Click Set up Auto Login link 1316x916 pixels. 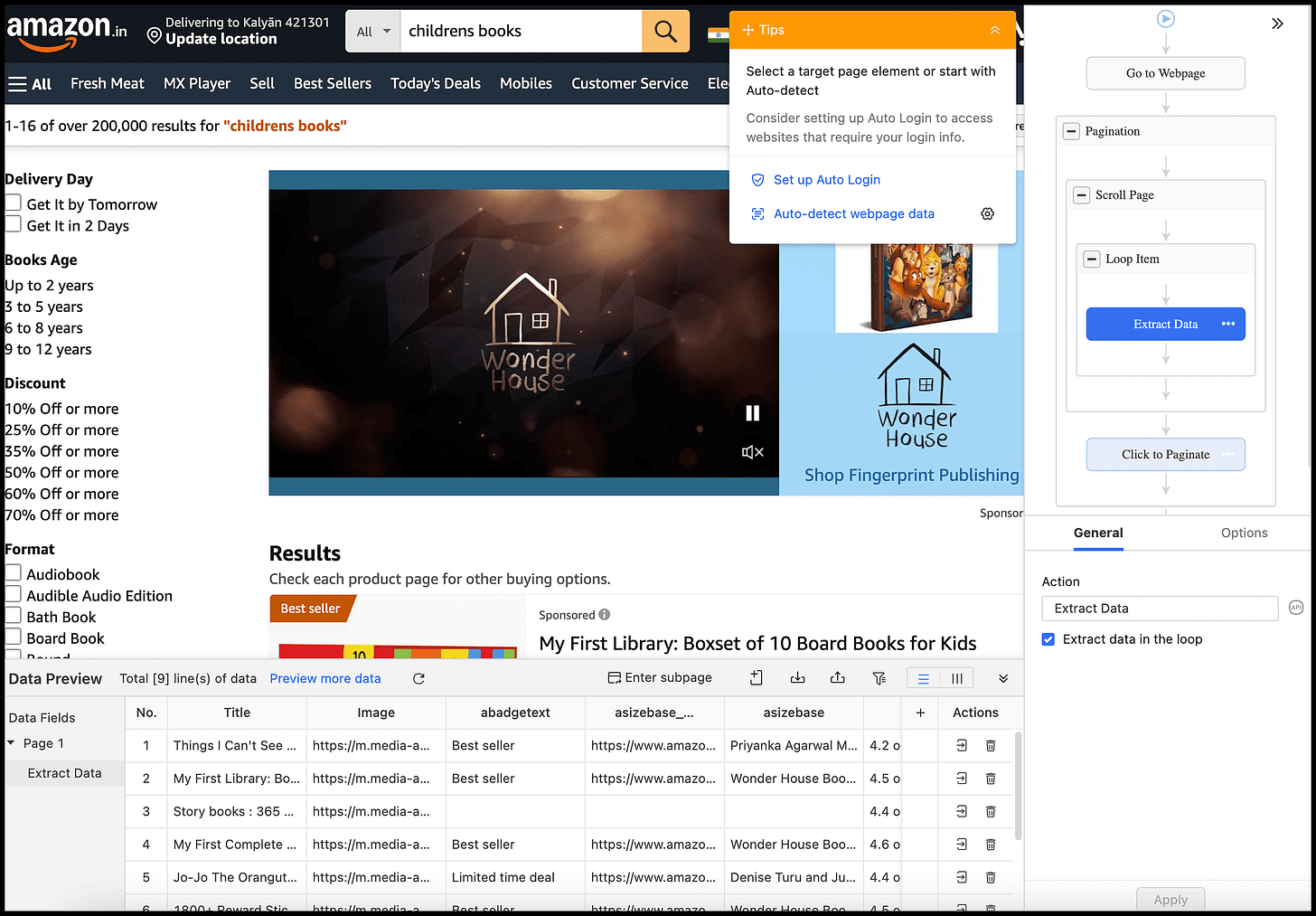coord(826,180)
